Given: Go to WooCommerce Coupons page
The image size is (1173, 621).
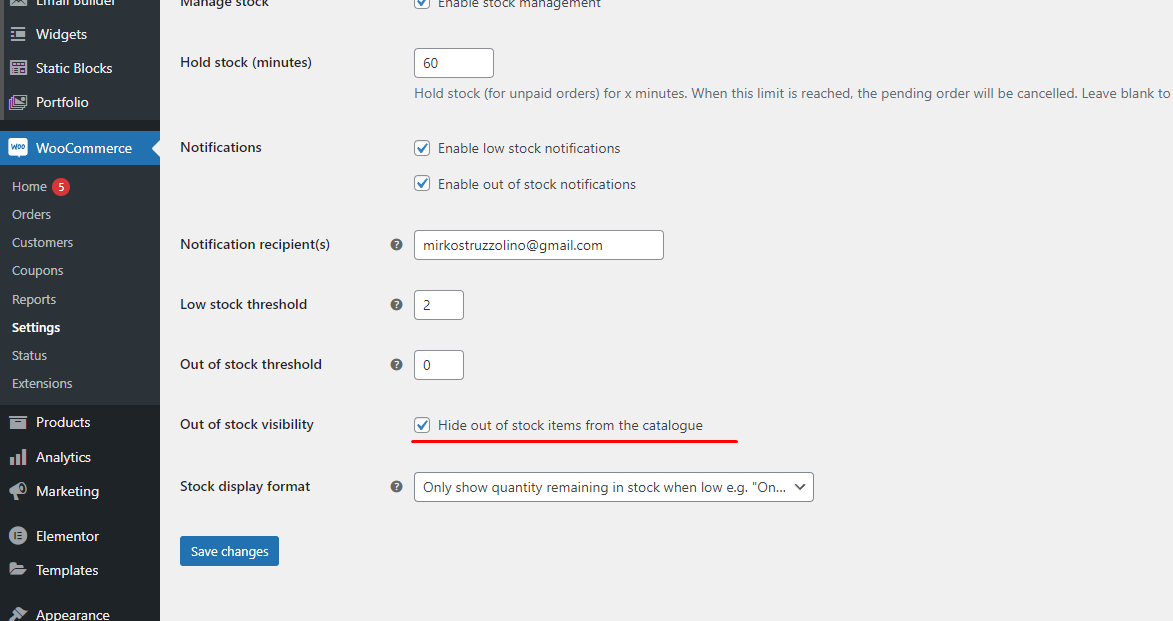Looking at the screenshot, I should (37, 270).
